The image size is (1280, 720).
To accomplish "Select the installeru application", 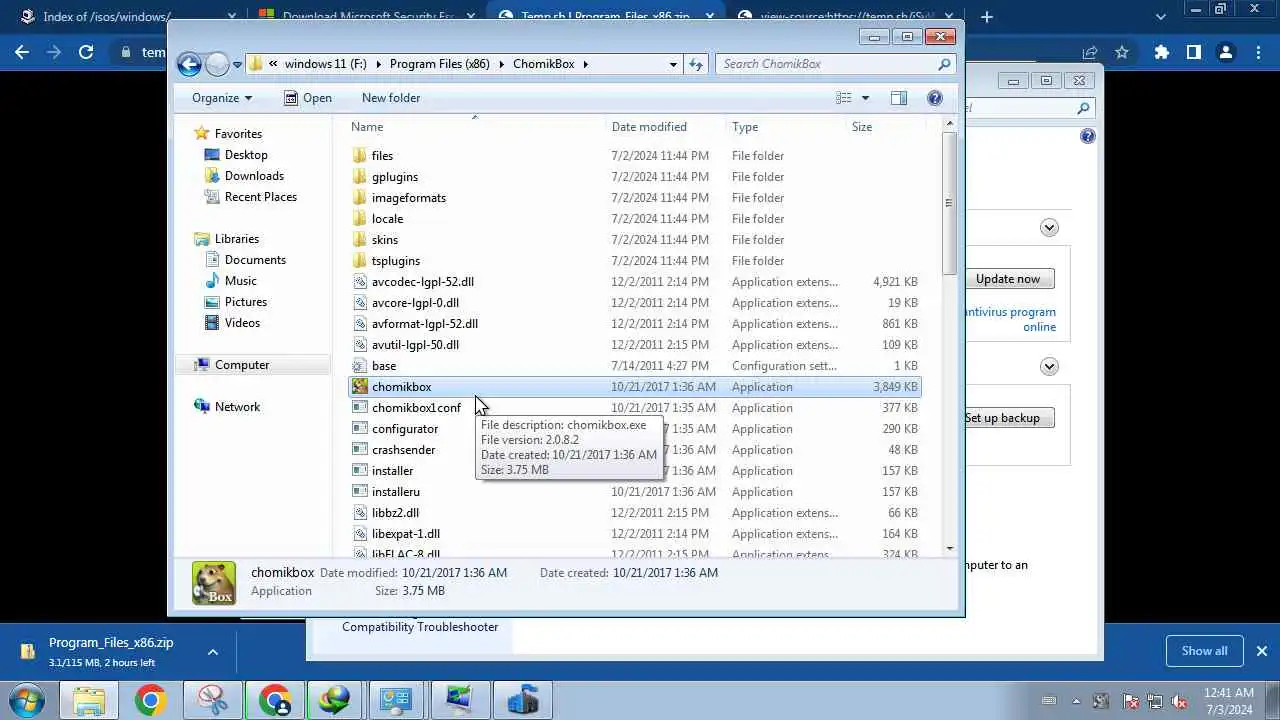I will coord(396,492).
